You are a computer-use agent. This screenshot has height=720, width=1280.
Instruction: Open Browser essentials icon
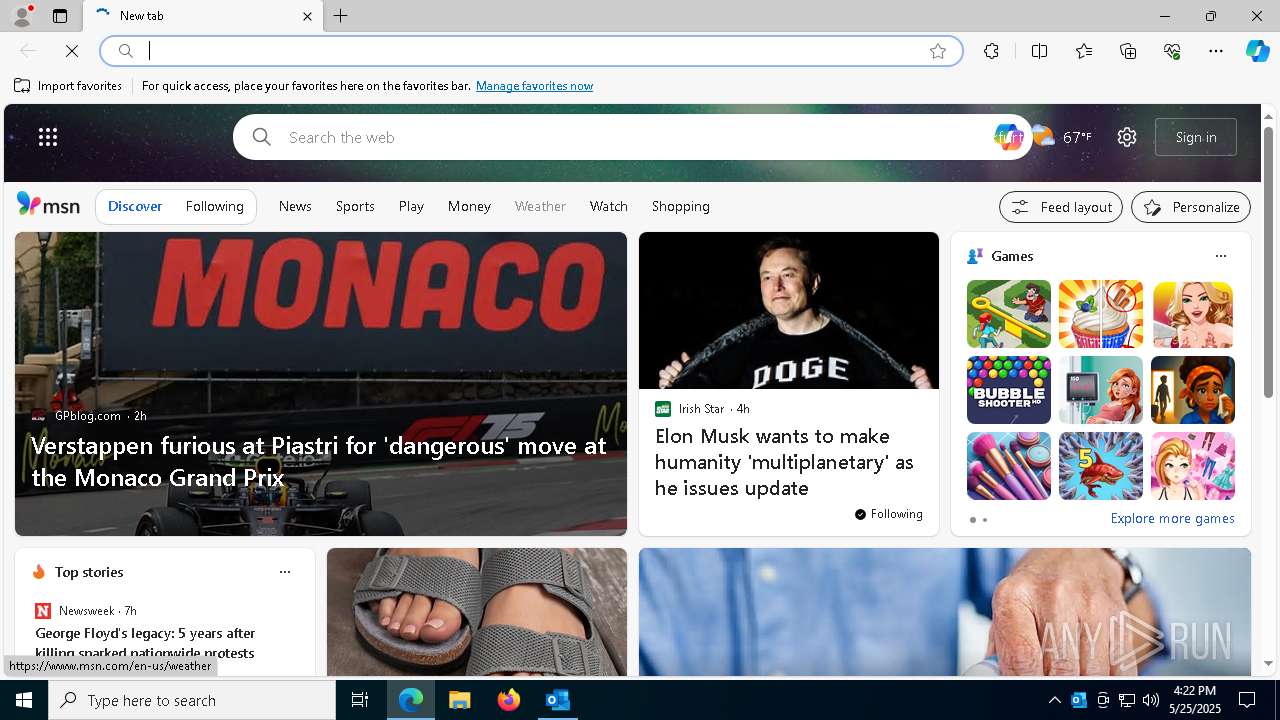(x=1172, y=51)
